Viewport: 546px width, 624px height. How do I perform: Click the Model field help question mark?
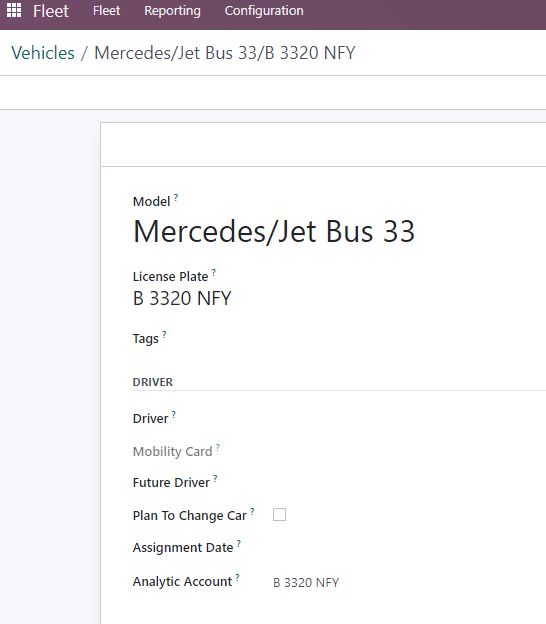pyautogui.click(x=176, y=197)
